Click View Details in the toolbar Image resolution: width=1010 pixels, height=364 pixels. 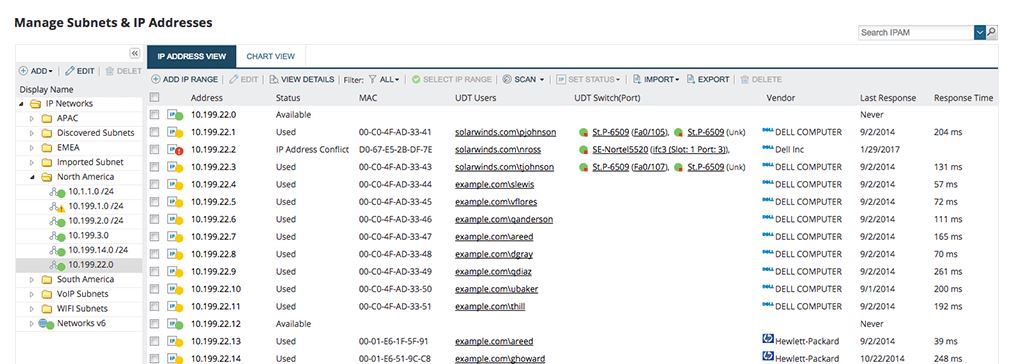pyautogui.click(x=302, y=79)
